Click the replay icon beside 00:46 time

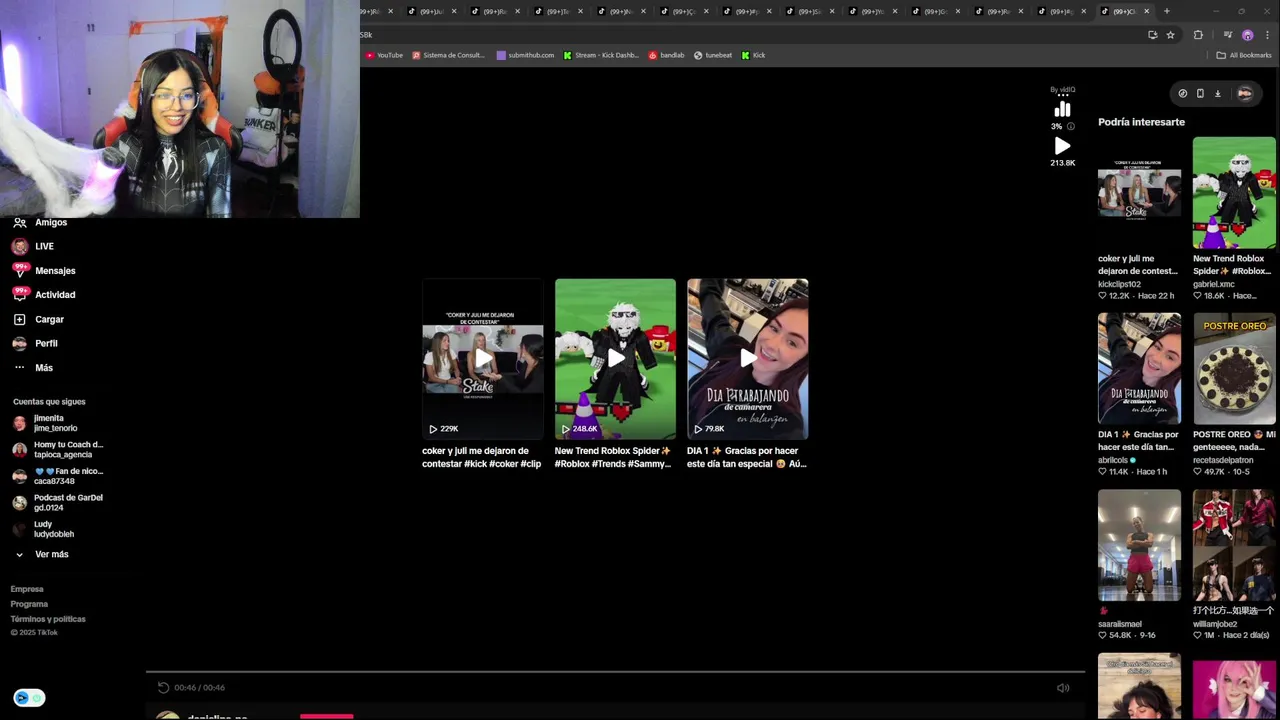point(164,687)
